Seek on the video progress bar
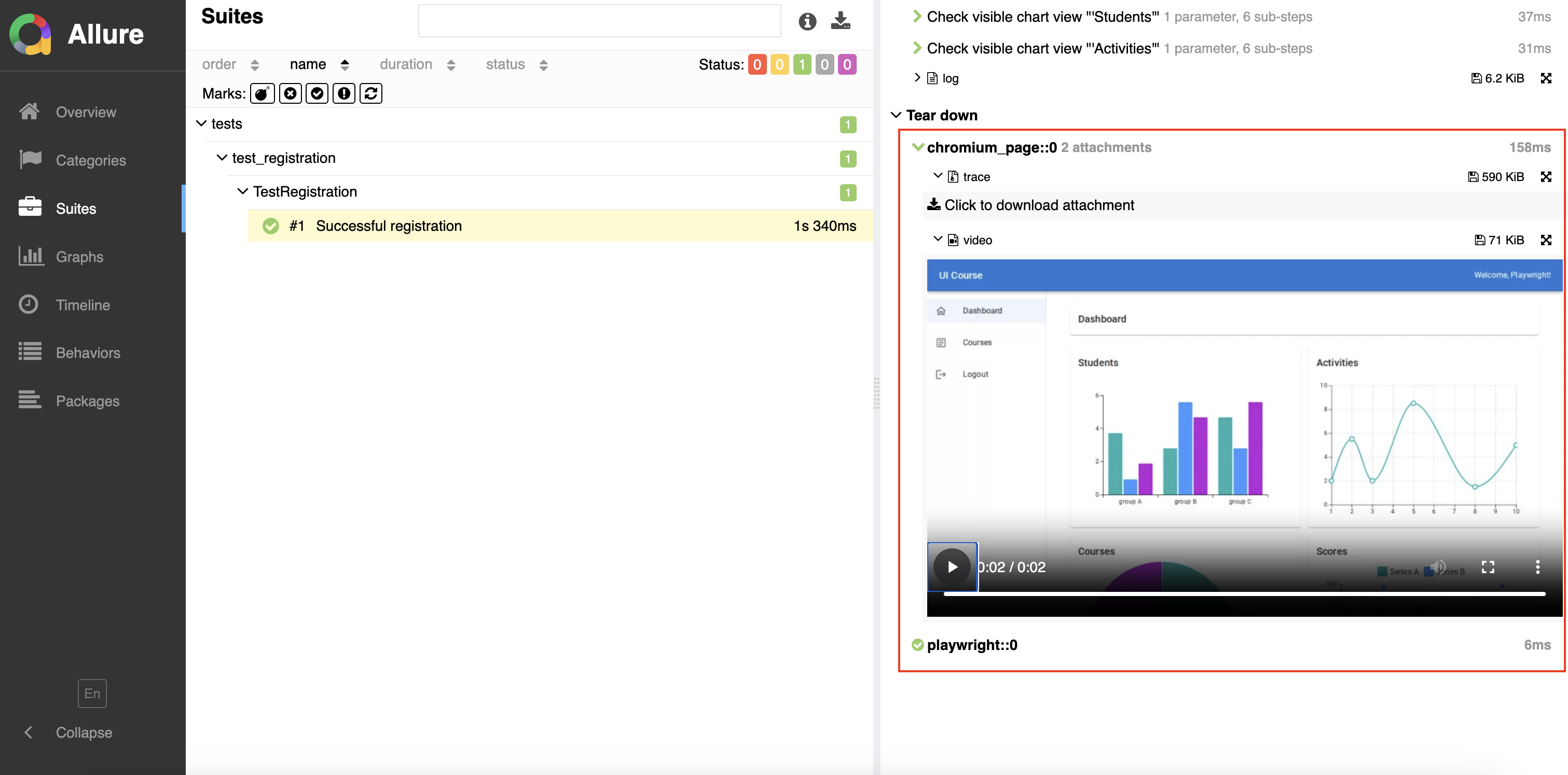This screenshot has width=1568, height=775. pyautogui.click(x=1244, y=594)
